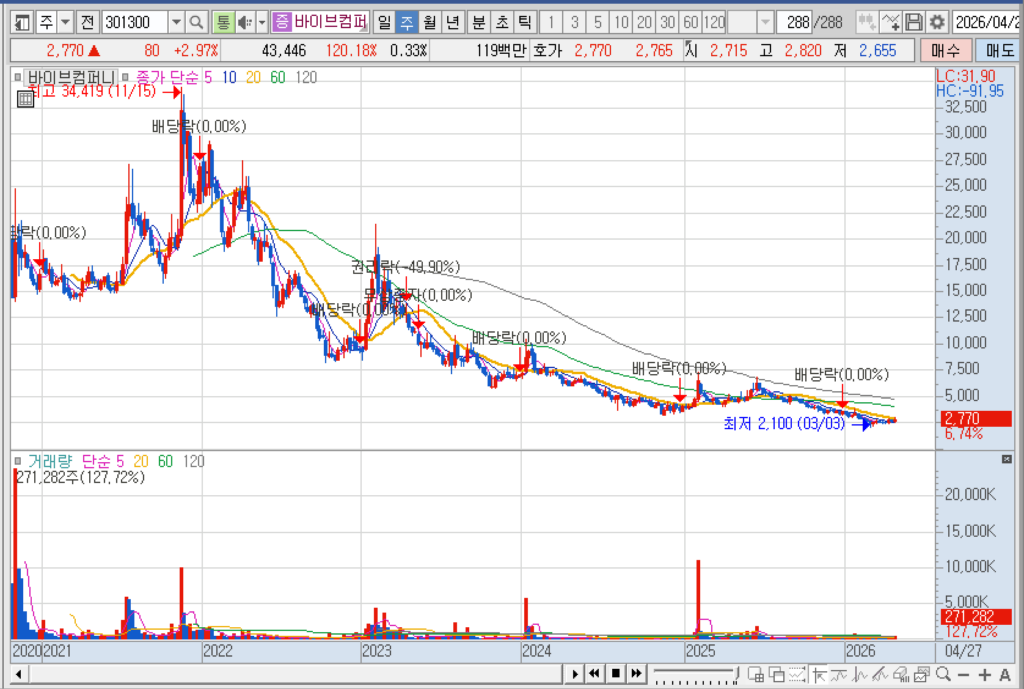Click the eraser delete-all icon
The image size is (1024, 689).
(x=901, y=674)
